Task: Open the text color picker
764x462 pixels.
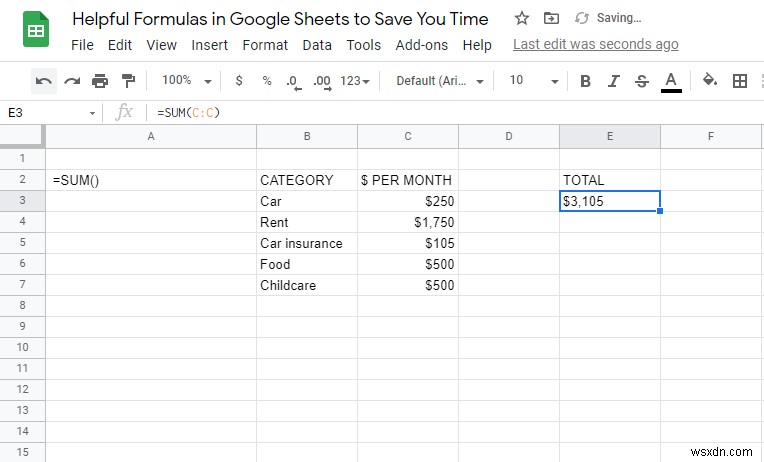Action: pos(671,81)
